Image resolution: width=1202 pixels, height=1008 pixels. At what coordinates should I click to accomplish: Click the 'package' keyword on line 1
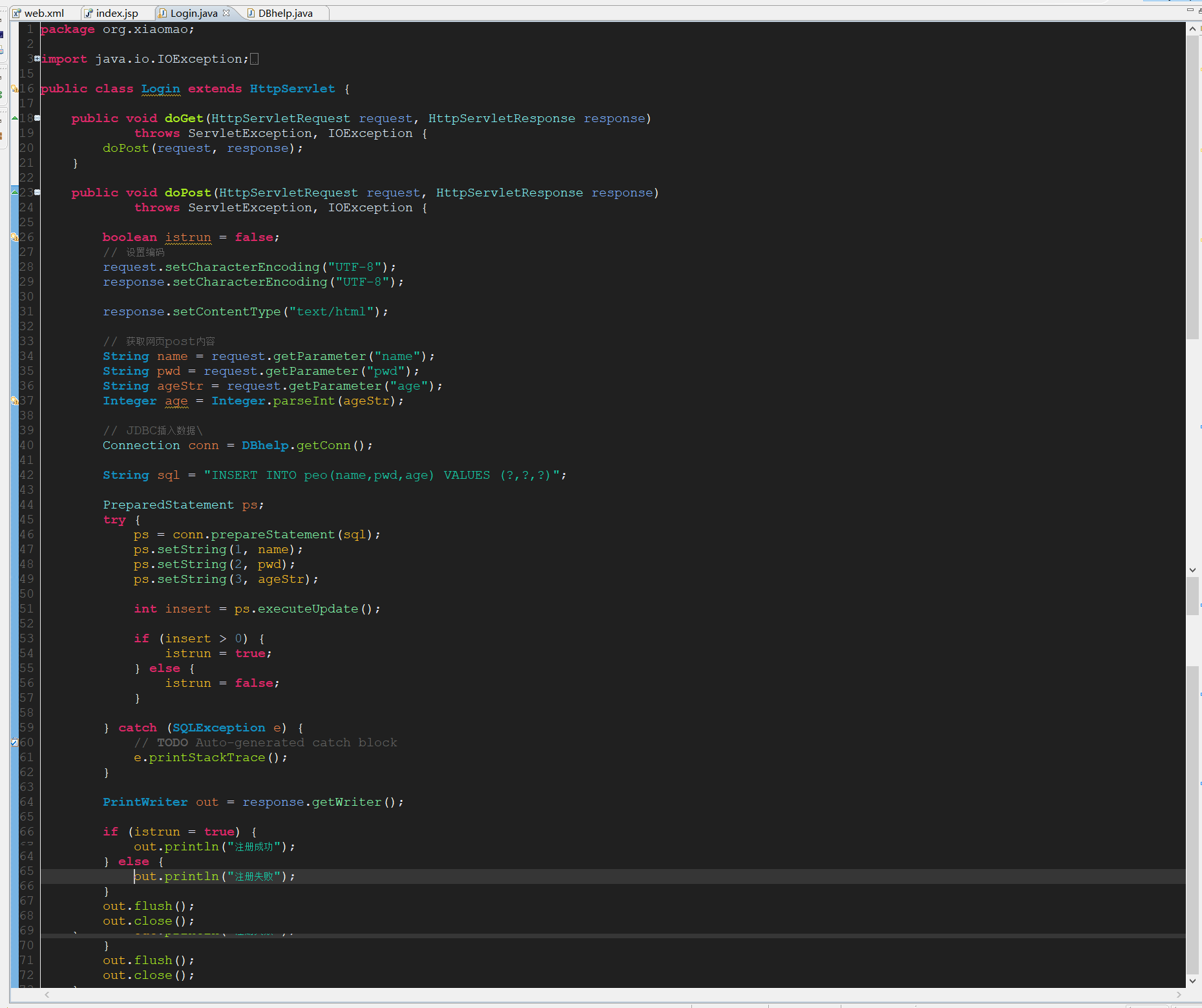[x=67, y=30]
